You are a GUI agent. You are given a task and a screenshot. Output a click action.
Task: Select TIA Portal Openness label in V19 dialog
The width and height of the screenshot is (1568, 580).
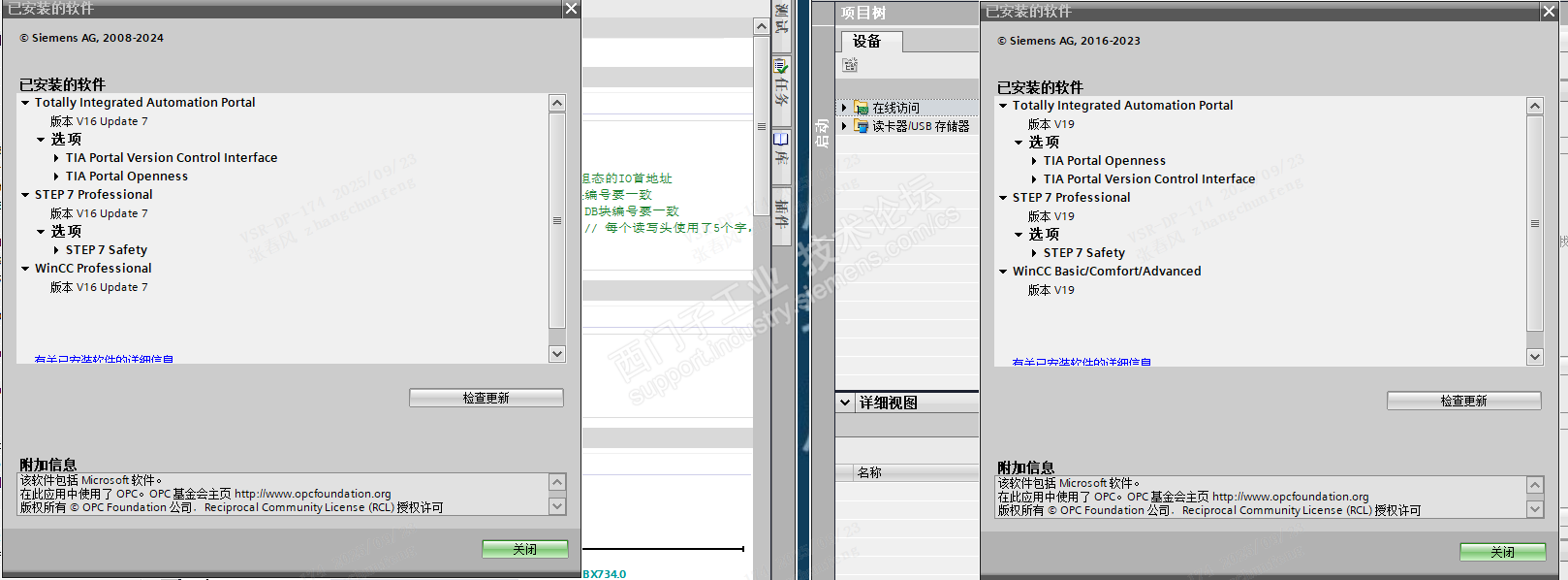[x=1105, y=161]
